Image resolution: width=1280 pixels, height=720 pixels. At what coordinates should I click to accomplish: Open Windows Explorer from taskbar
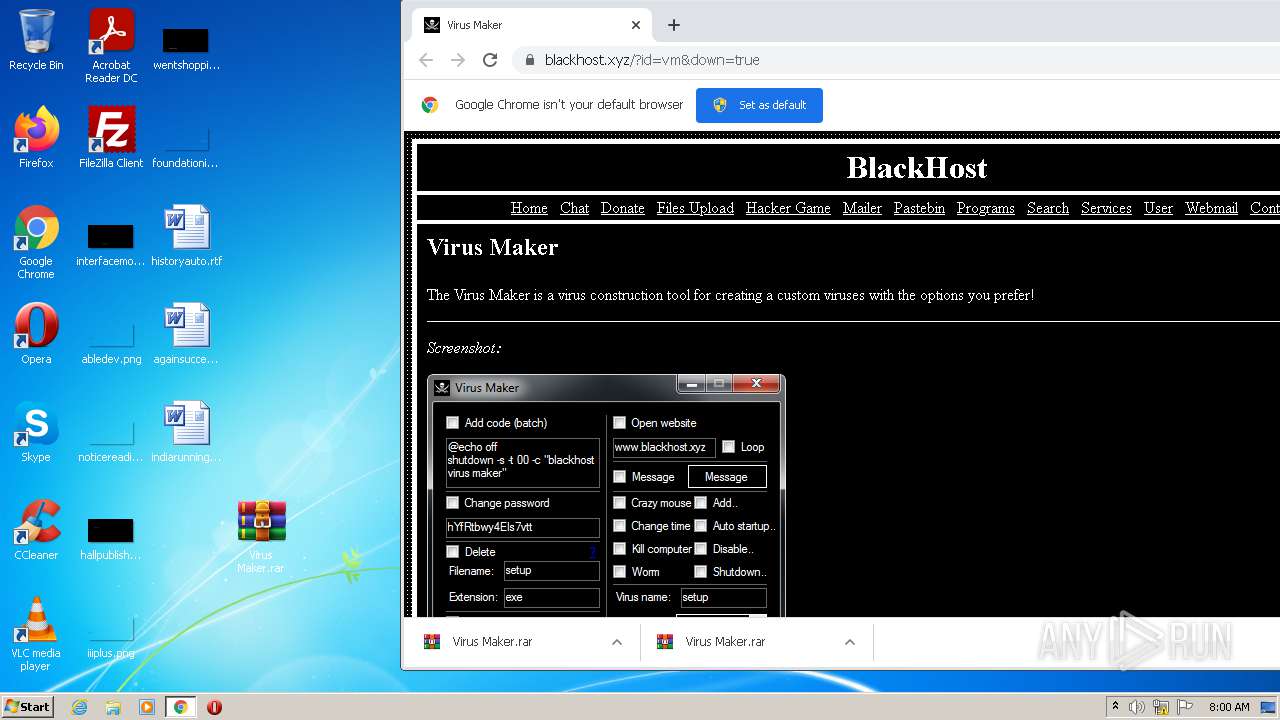pos(113,707)
